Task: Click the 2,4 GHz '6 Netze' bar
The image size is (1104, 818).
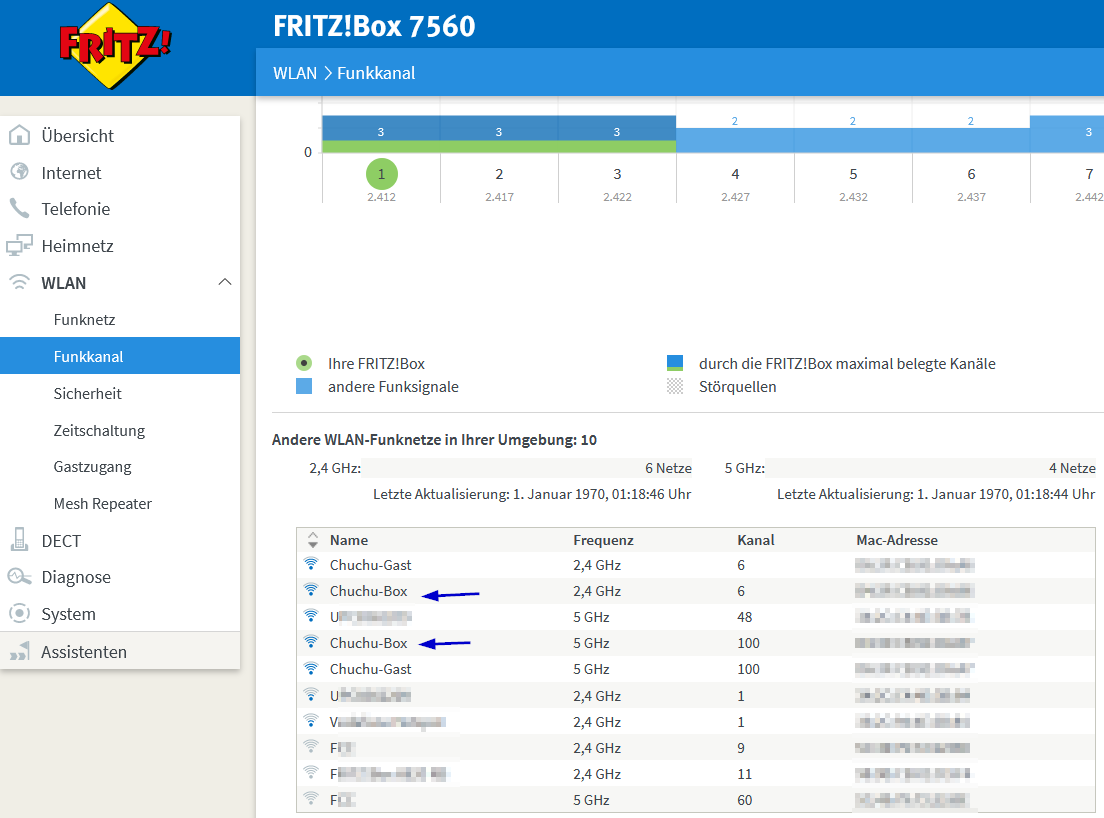Action: click(527, 467)
